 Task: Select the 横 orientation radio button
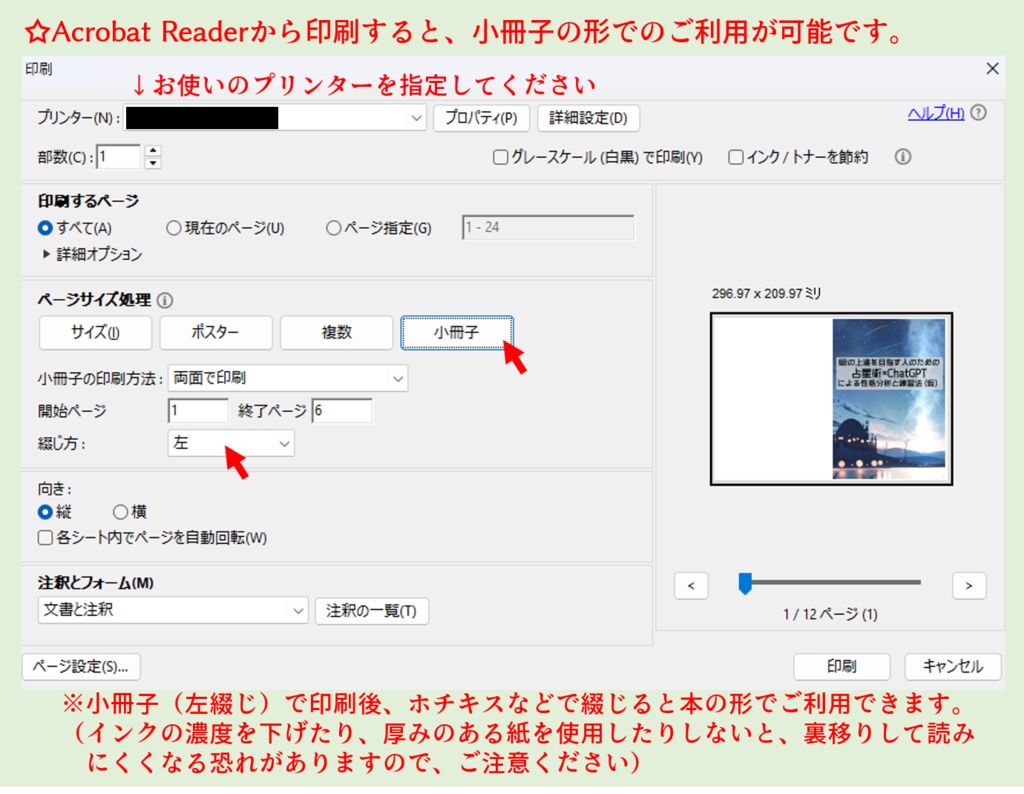point(120,512)
